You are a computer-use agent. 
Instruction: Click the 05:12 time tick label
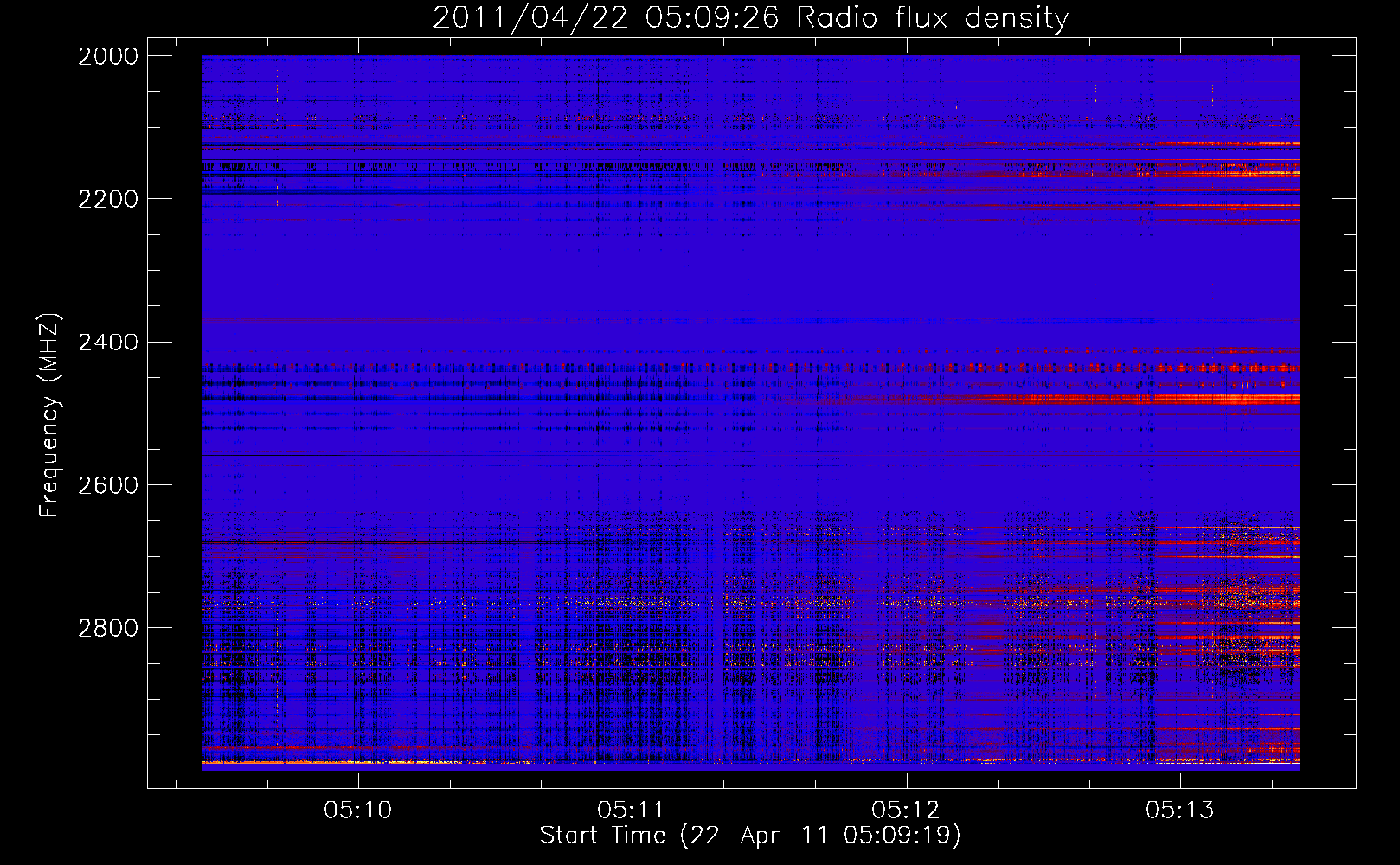906,810
